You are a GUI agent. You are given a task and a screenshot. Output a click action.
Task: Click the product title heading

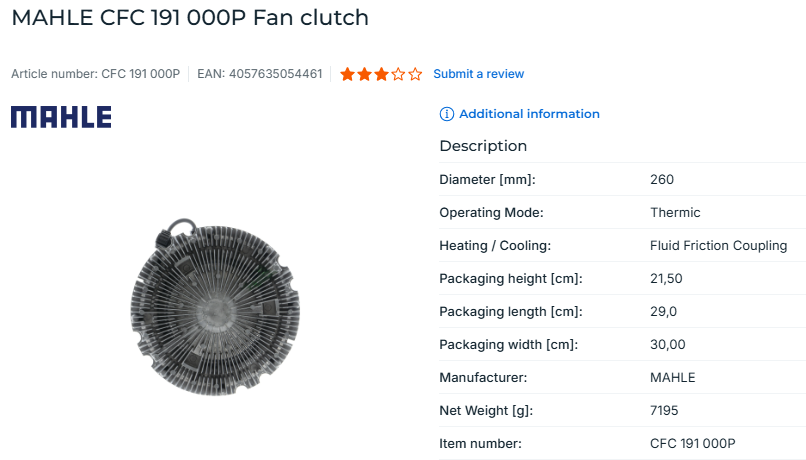coord(190,18)
